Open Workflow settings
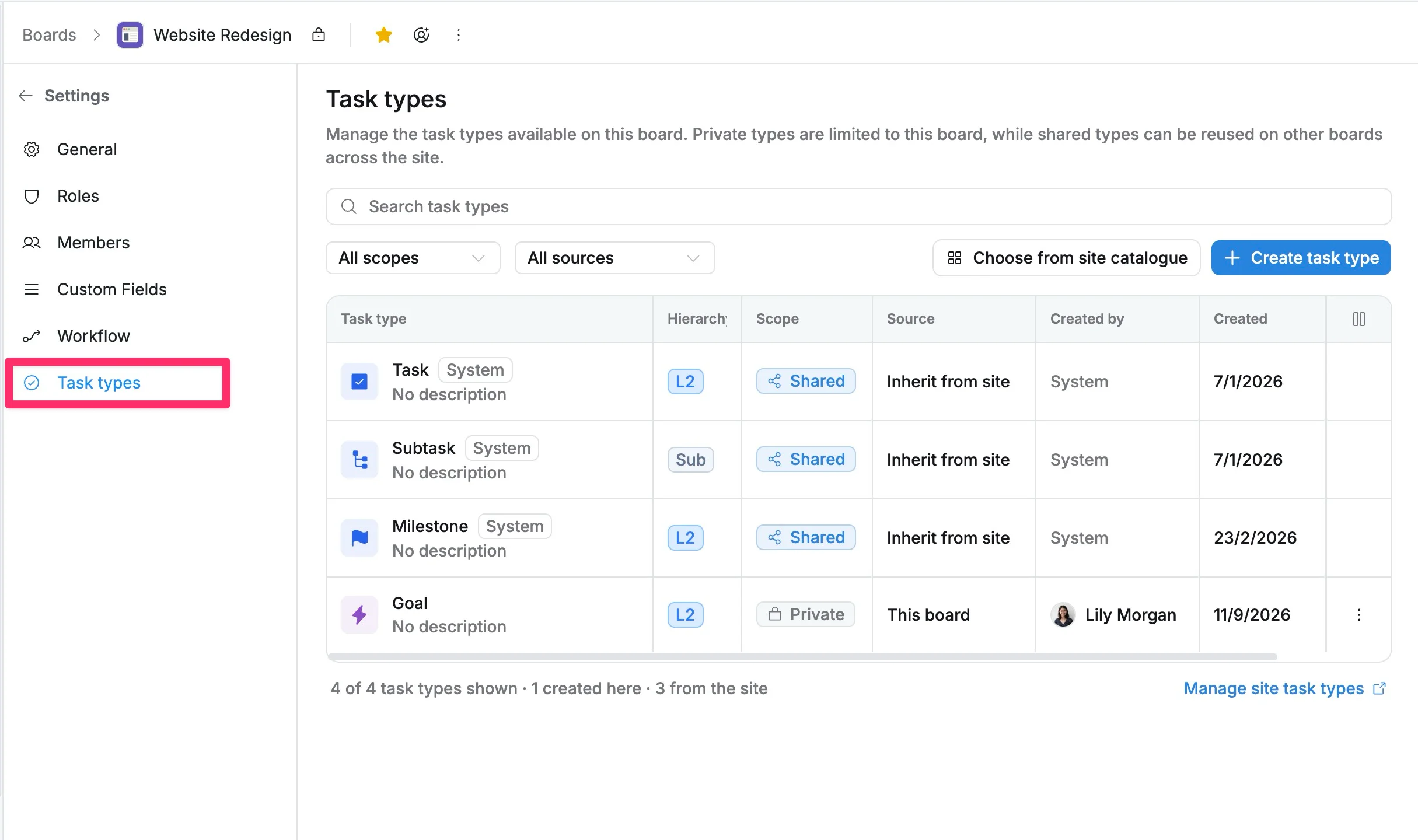 (x=93, y=336)
